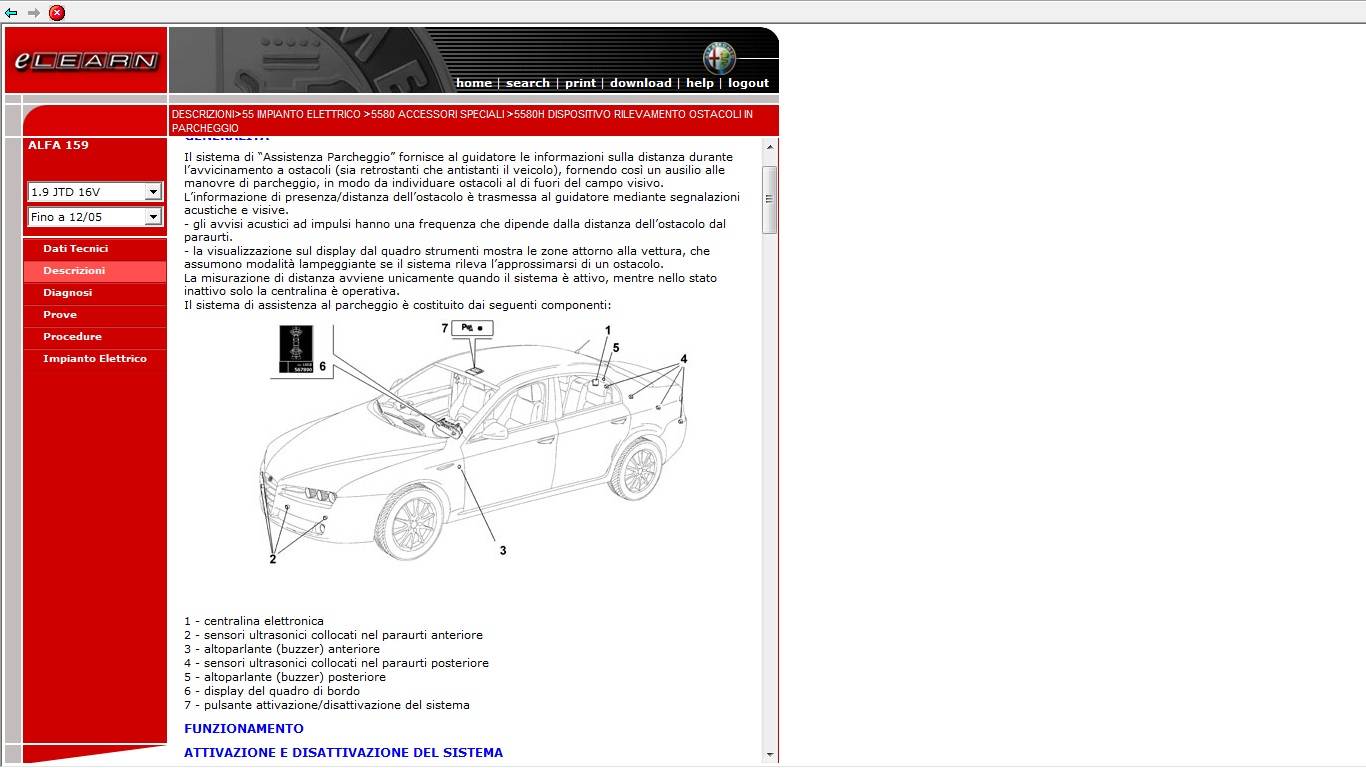
Task: Go to the Diagnosi section
Action: pos(67,293)
